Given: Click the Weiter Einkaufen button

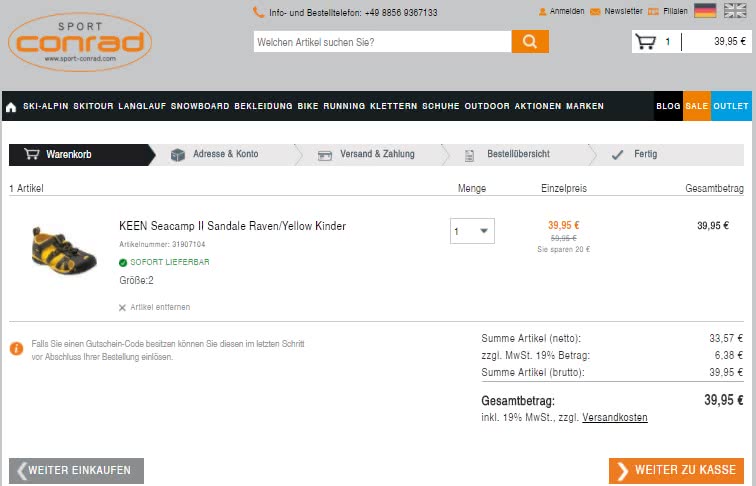Looking at the screenshot, I should 77,471.
